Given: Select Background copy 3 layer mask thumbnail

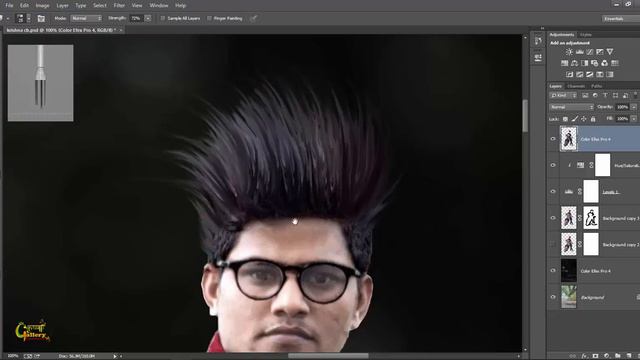Looking at the screenshot, I should point(591,218).
